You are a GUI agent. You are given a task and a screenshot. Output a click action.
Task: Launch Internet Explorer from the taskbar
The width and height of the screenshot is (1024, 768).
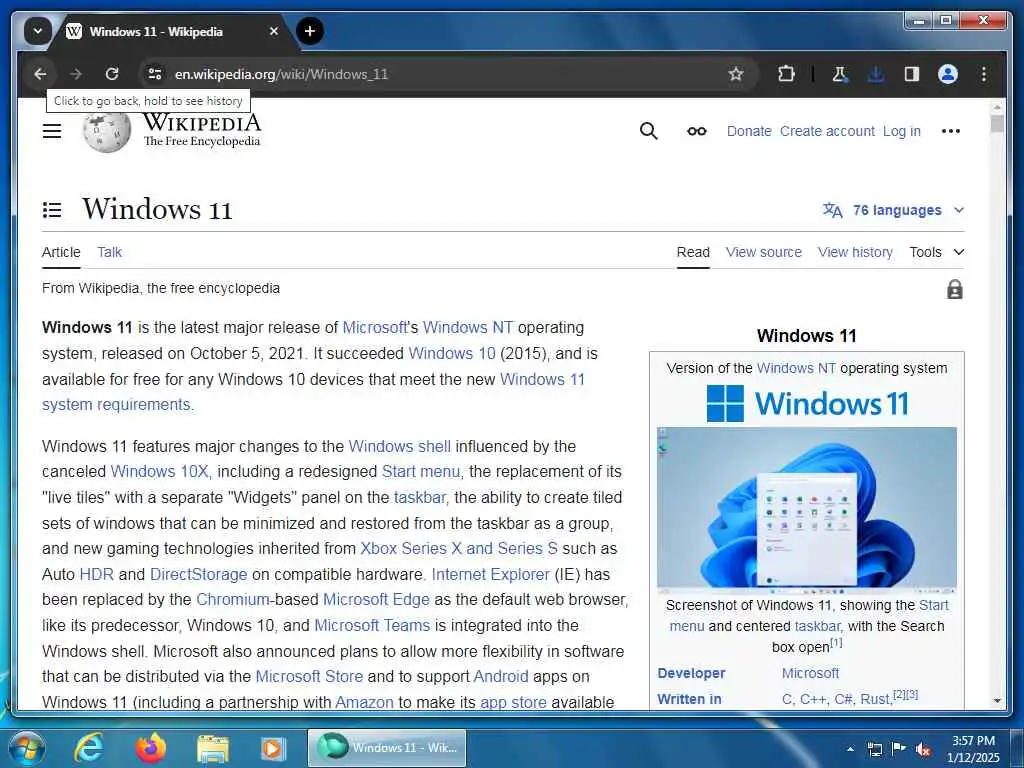89,748
